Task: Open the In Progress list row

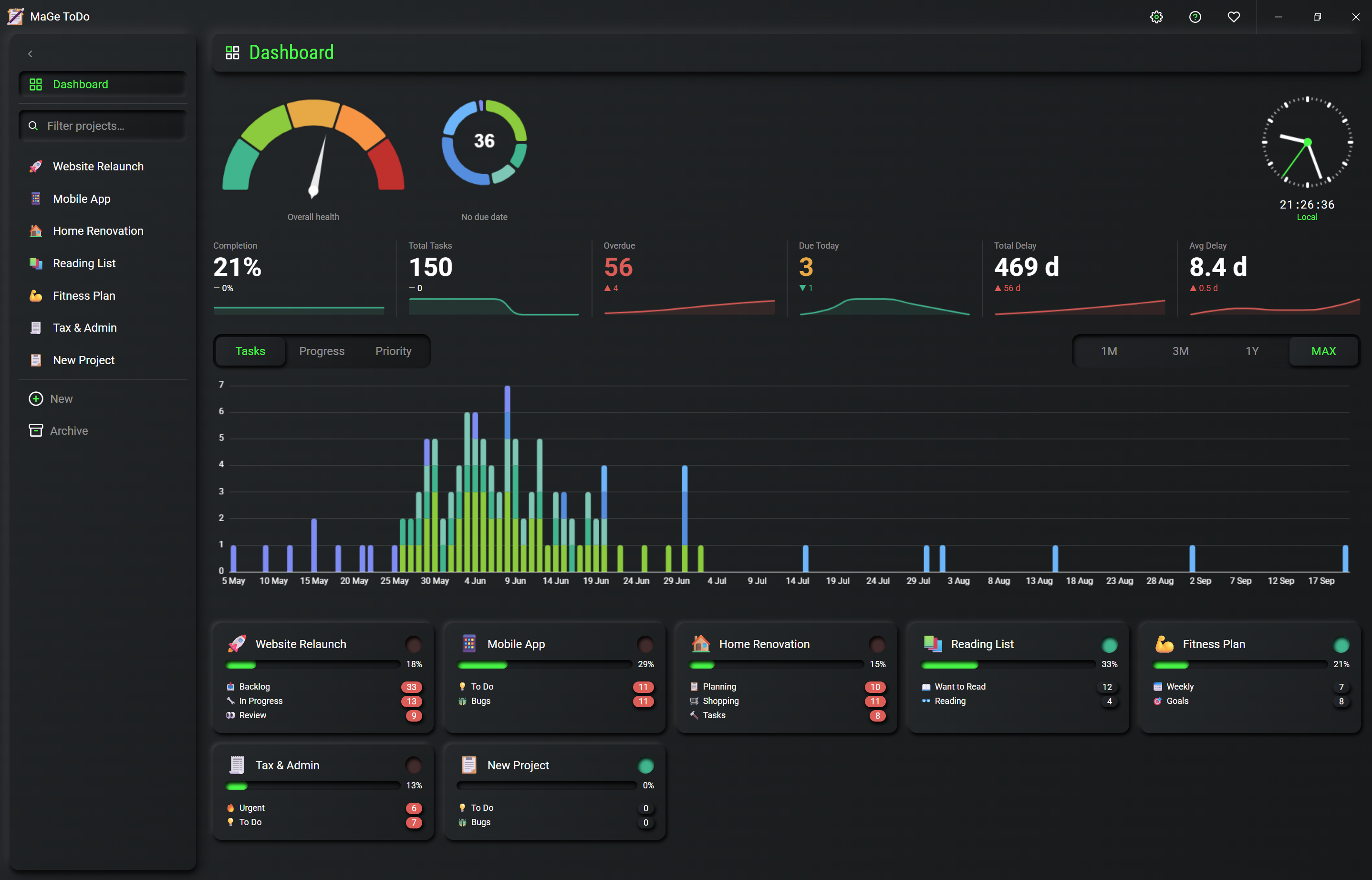Action: (324, 701)
